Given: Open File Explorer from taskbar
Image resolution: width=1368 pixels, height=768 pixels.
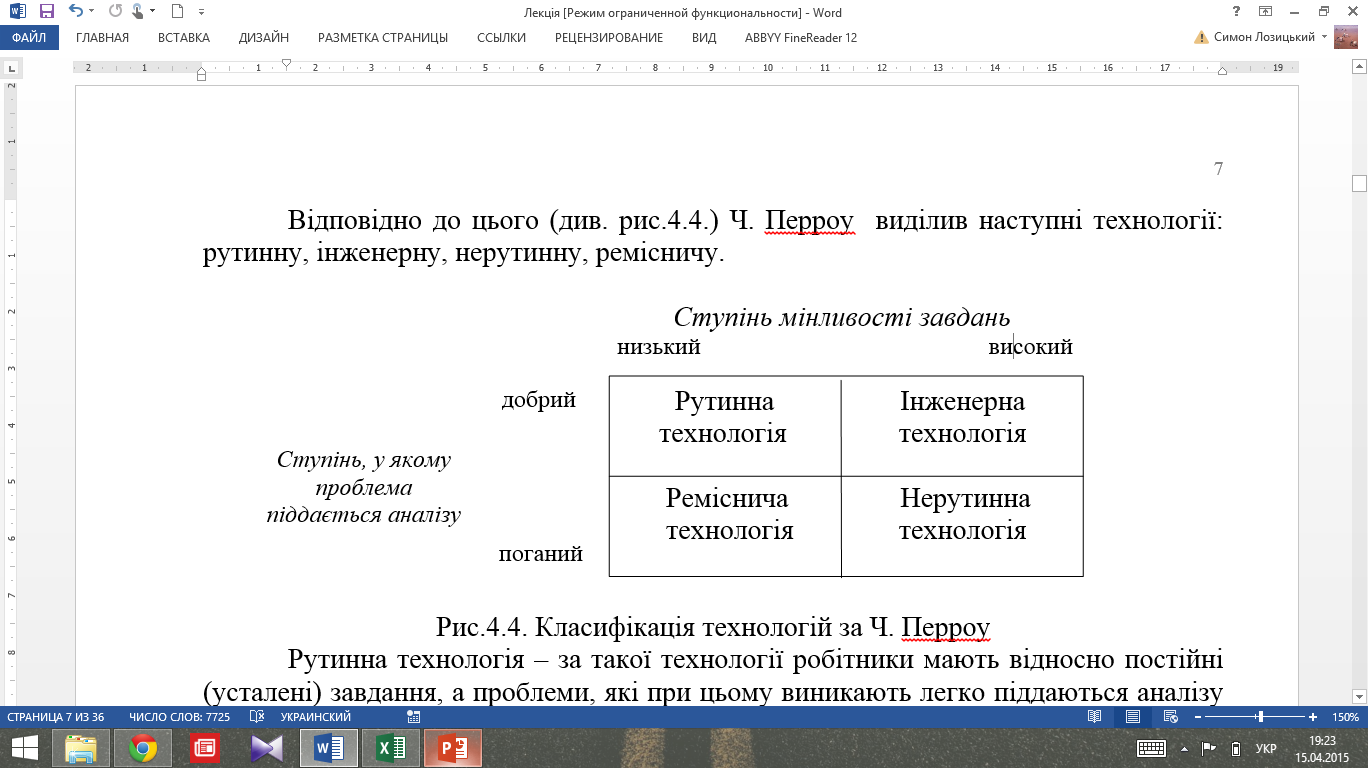Looking at the screenshot, I should pyautogui.click(x=81, y=748).
